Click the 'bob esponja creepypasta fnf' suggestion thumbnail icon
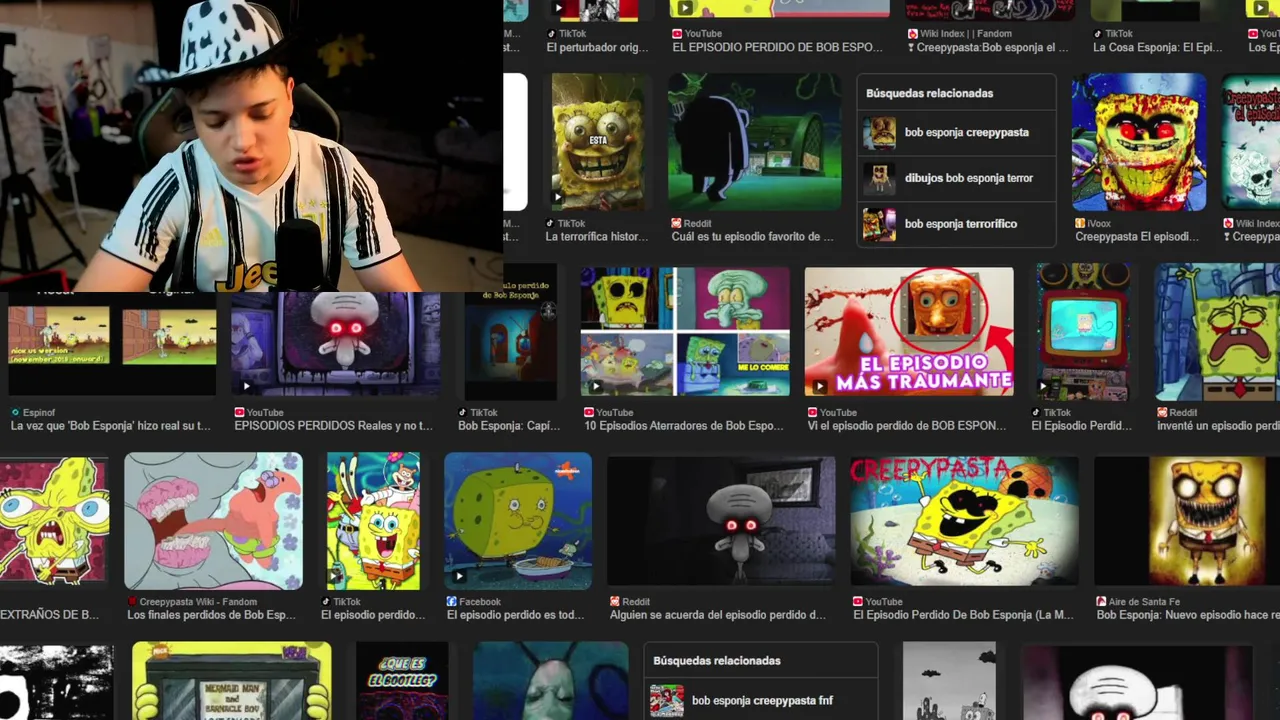This screenshot has height=720, width=1280. click(667, 701)
